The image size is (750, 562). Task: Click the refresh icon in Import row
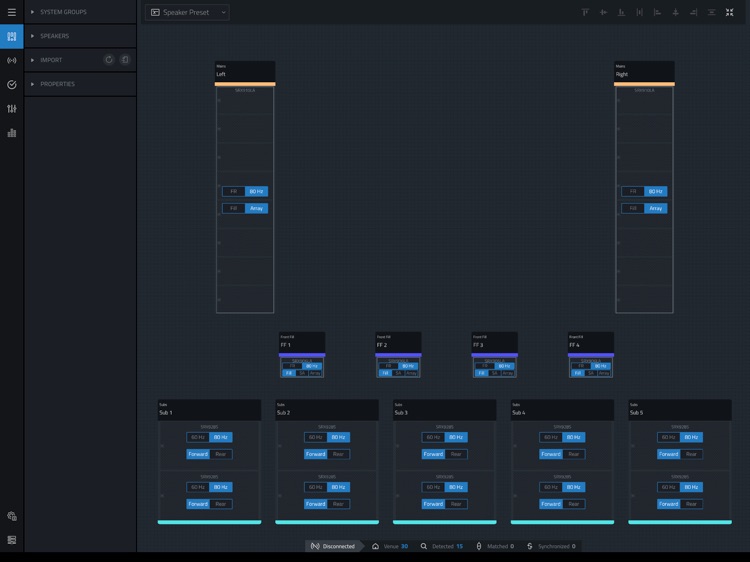109,60
